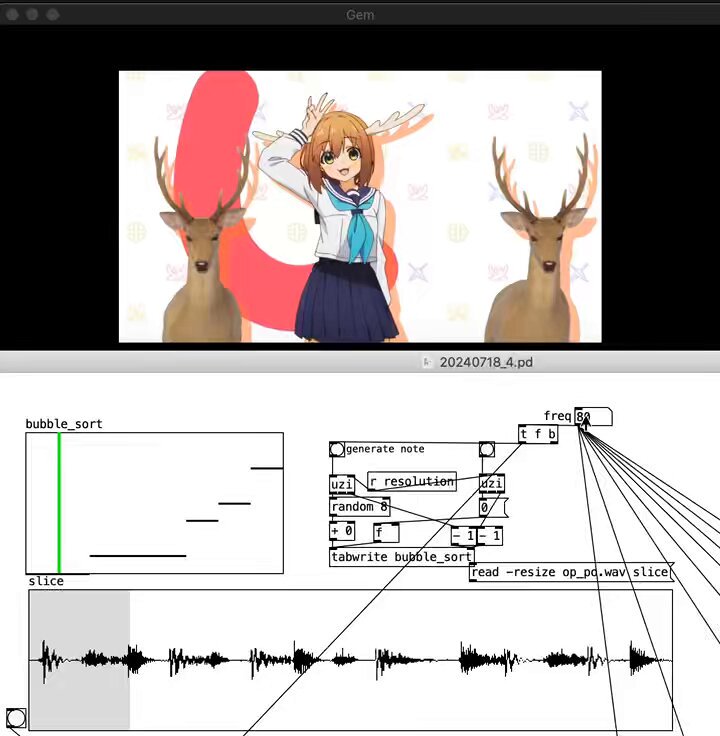Click the gray highlighted region of the slice waveform
The width and height of the screenshot is (720, 736).
(80, 659)
